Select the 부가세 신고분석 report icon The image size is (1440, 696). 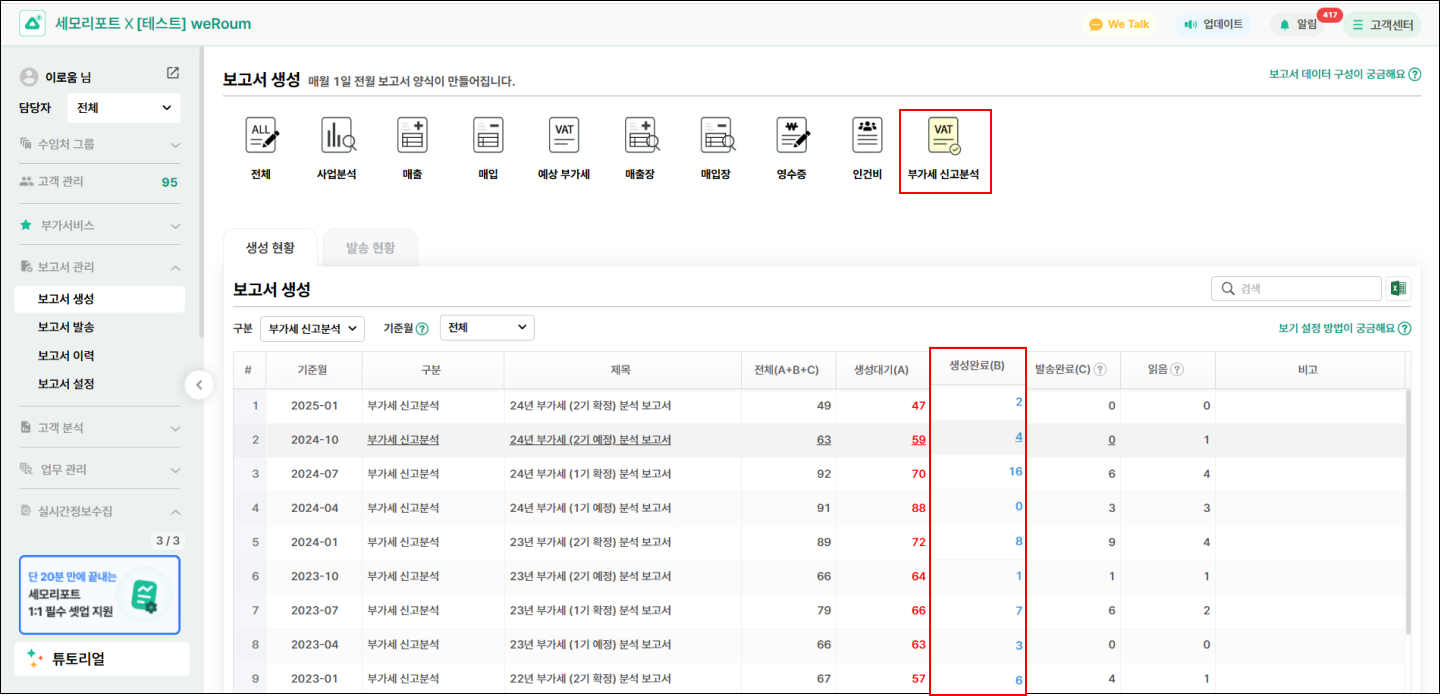coord(944,137)
